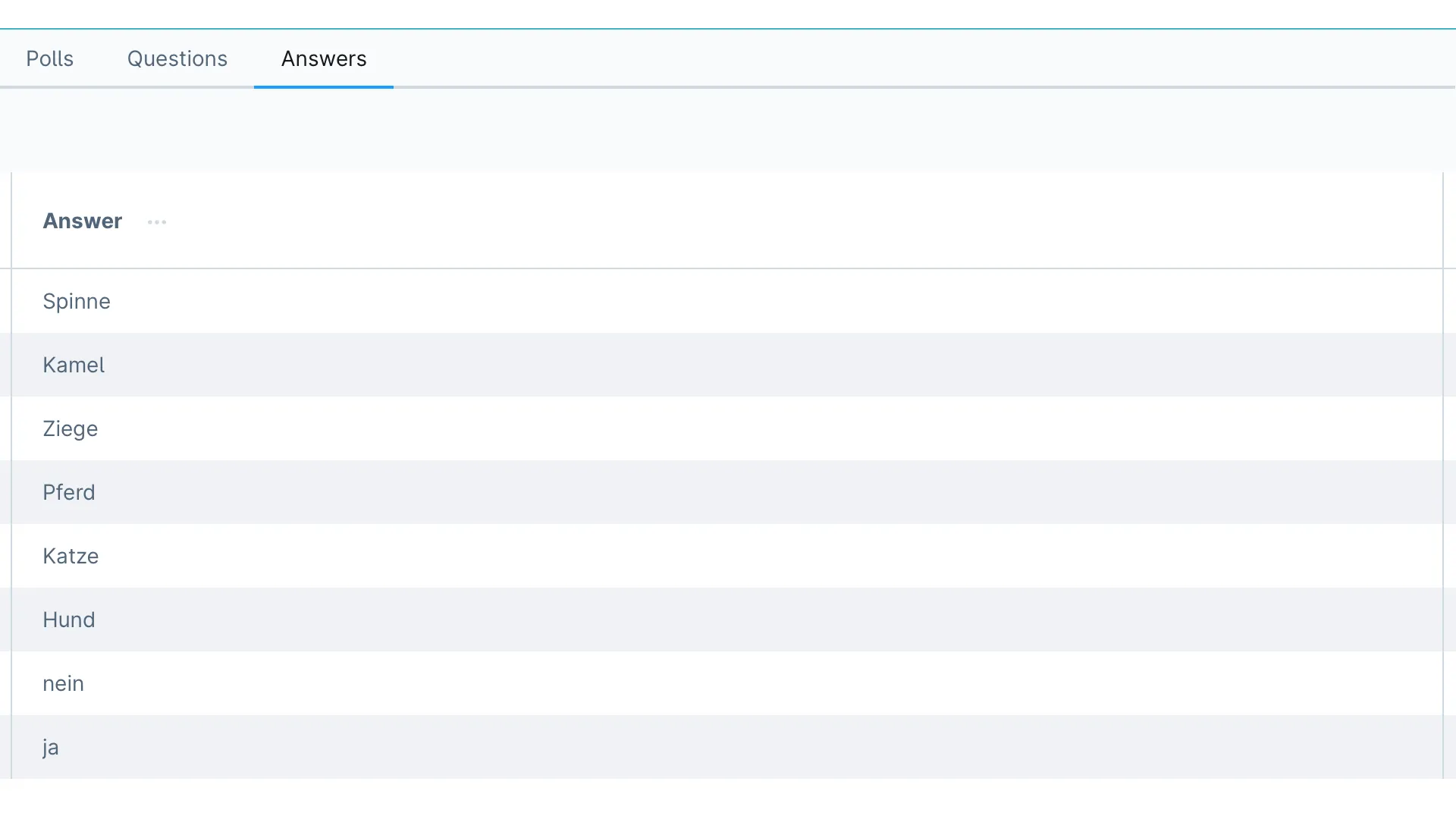This screenshot has width=1456, height=819.
Task: Click the Kamel answer text
Action: tap(74, 365)
